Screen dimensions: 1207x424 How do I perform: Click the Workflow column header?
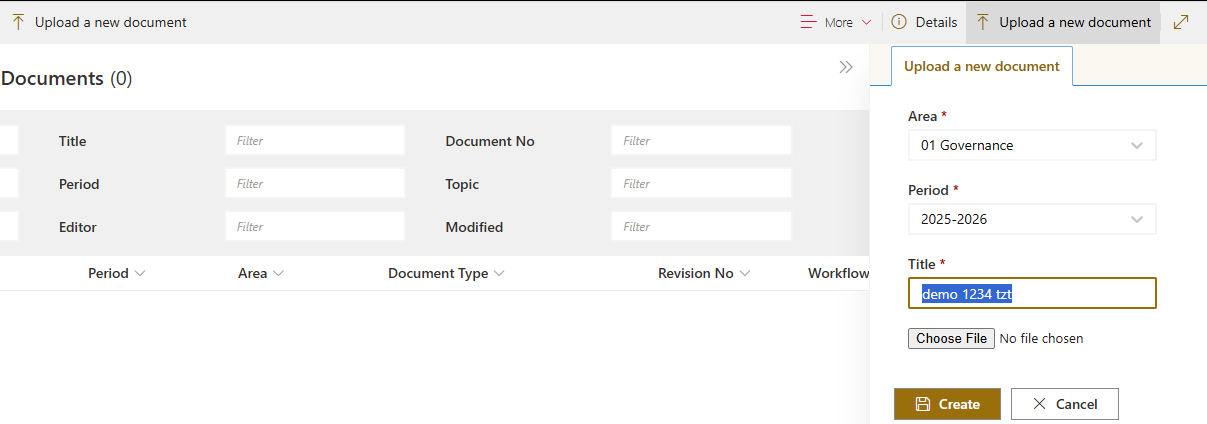838,273
